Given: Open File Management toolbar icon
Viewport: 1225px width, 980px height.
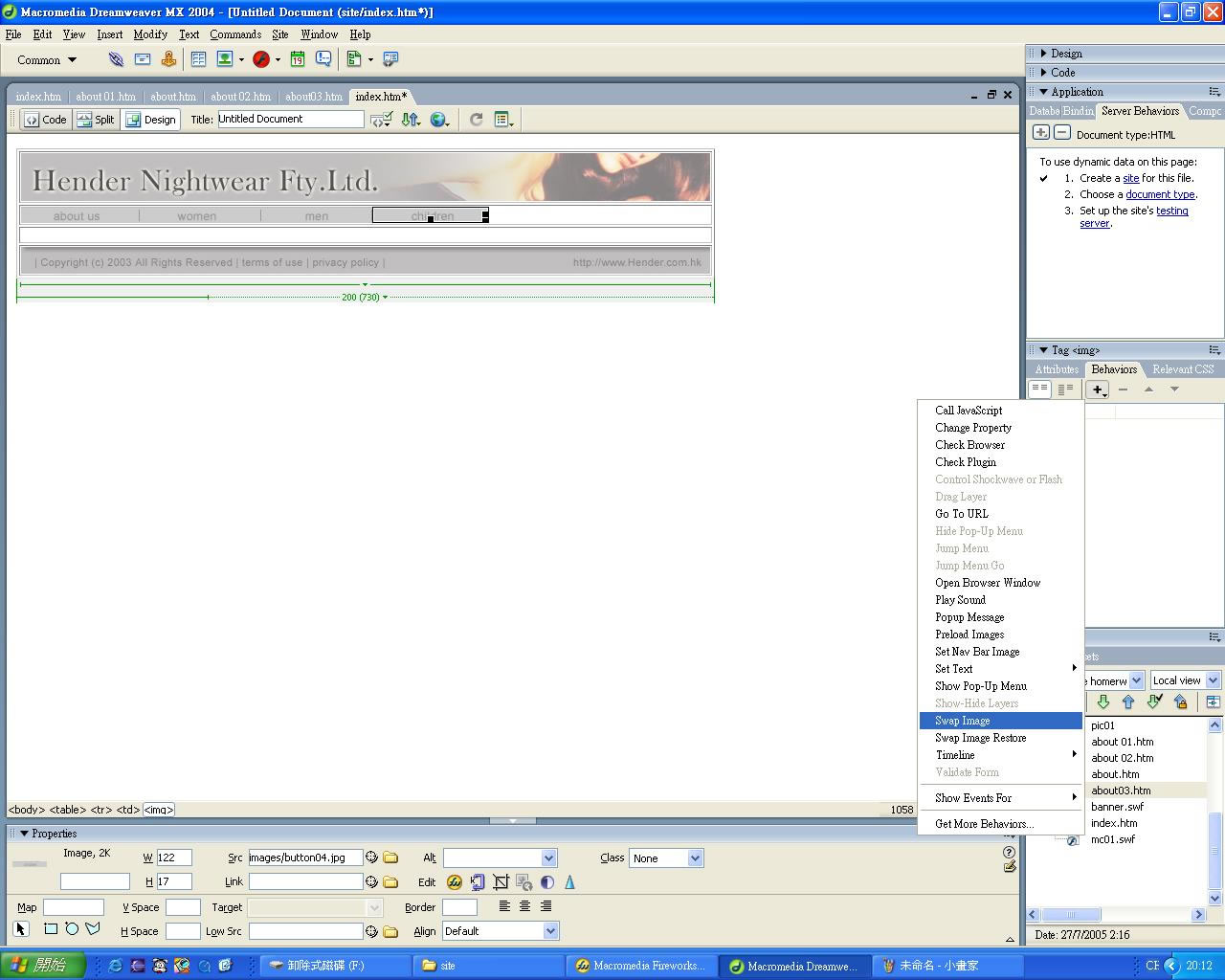Looking at the screenshot, I should point(411,120).
